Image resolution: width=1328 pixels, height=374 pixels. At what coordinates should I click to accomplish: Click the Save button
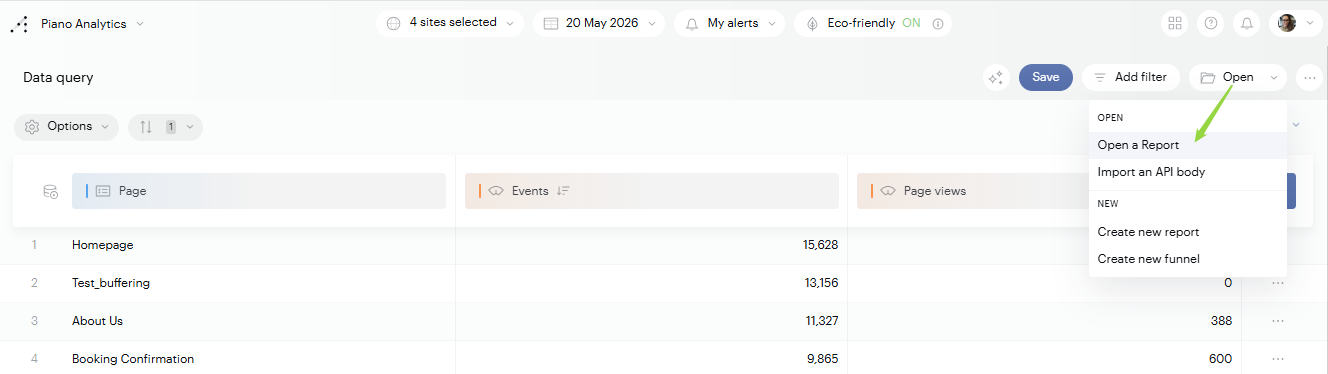1046,77
